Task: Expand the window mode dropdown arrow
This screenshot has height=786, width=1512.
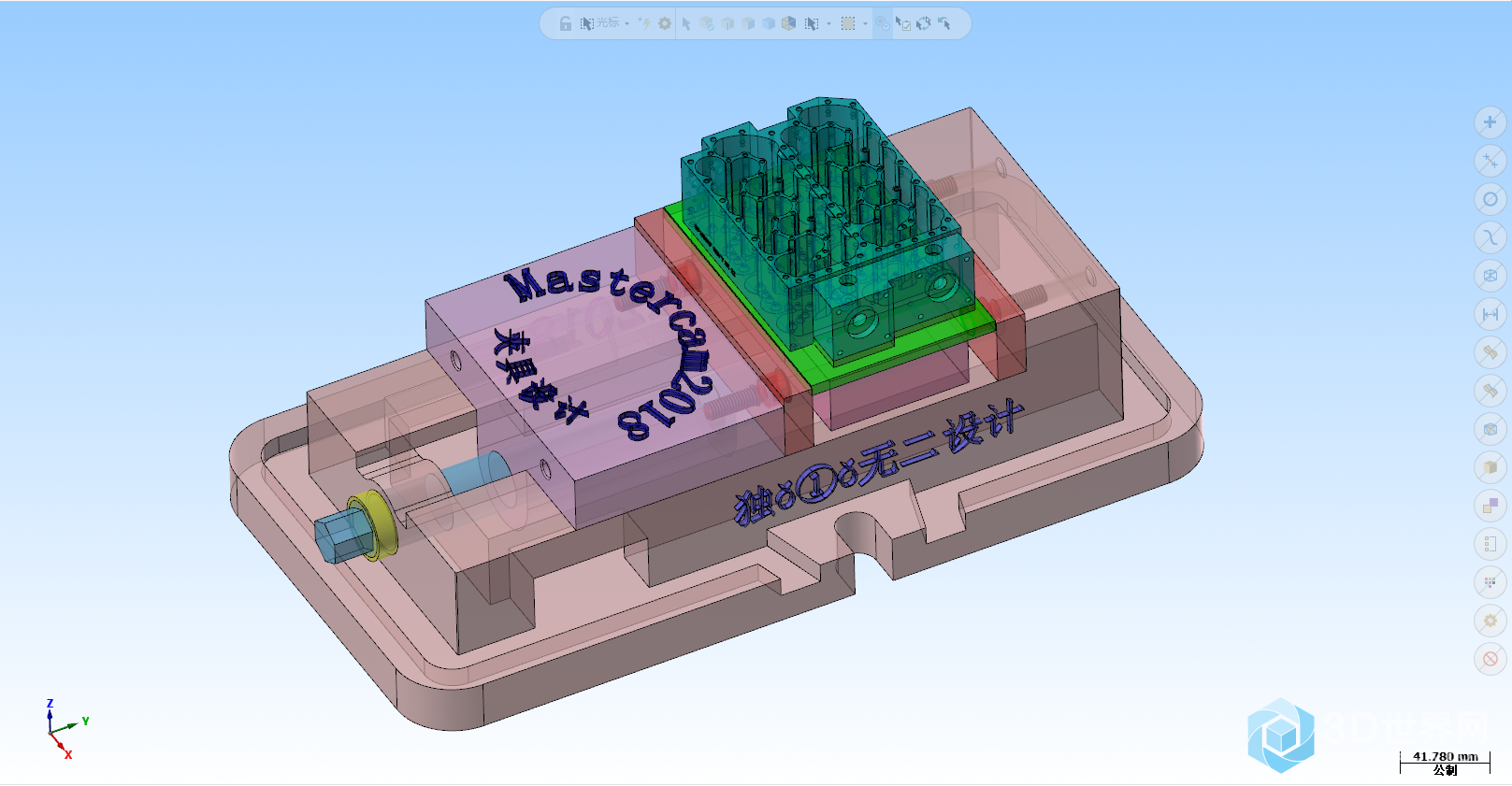Action: pyautogui.click(x=865, y=23)
